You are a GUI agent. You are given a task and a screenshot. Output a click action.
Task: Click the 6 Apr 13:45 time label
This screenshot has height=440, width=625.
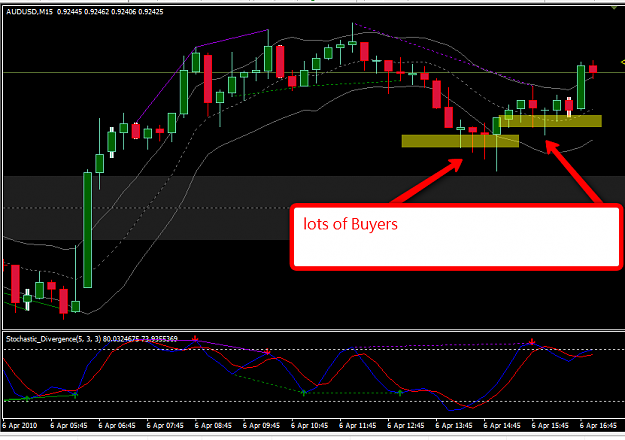click(454, 426)
